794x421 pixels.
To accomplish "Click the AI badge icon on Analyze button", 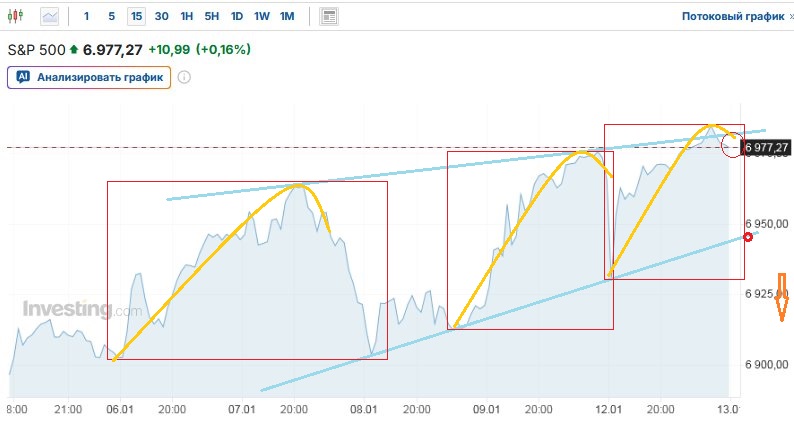I will (x=22, y=78).
